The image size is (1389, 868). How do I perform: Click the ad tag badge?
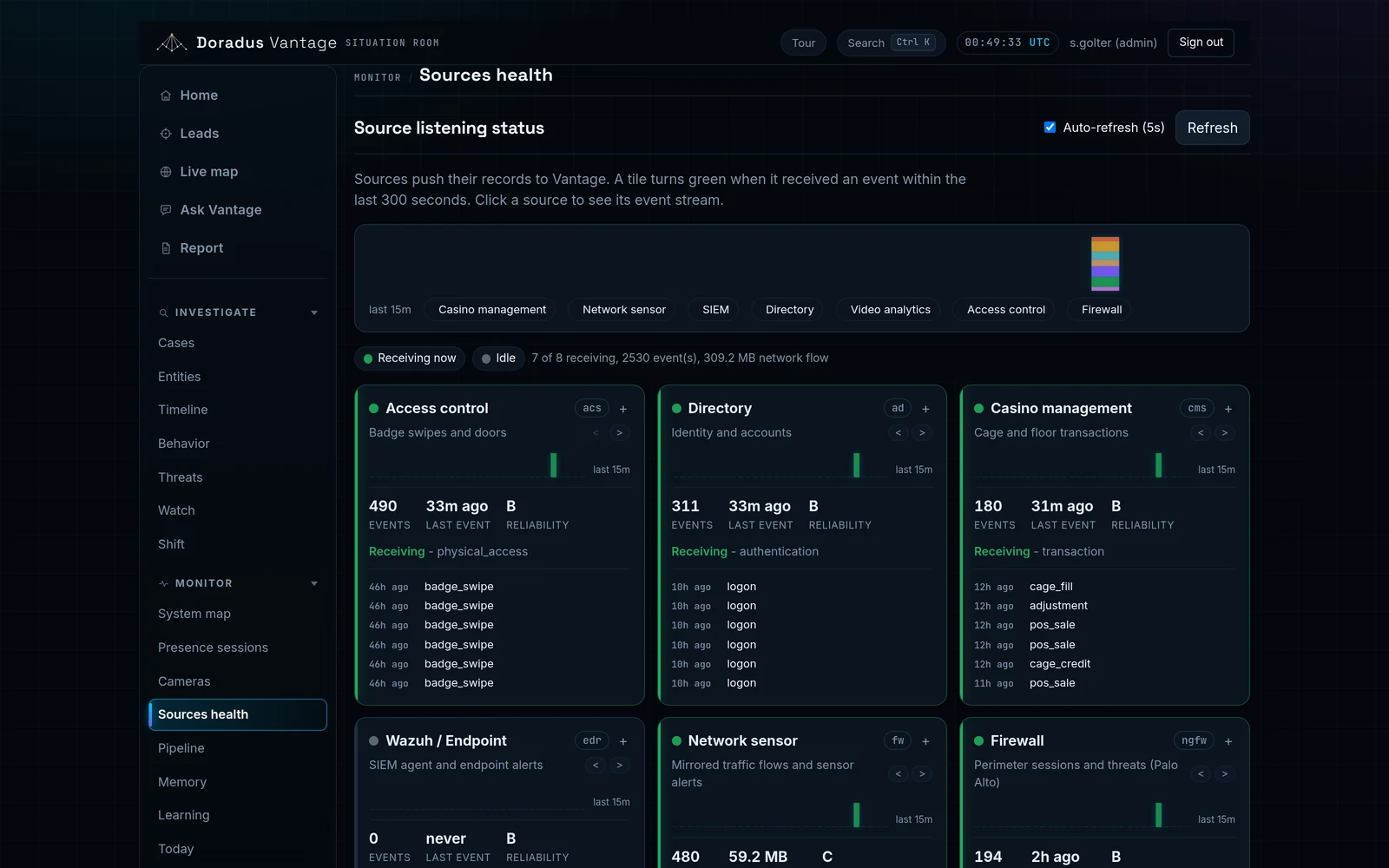[x=898, y=408]
